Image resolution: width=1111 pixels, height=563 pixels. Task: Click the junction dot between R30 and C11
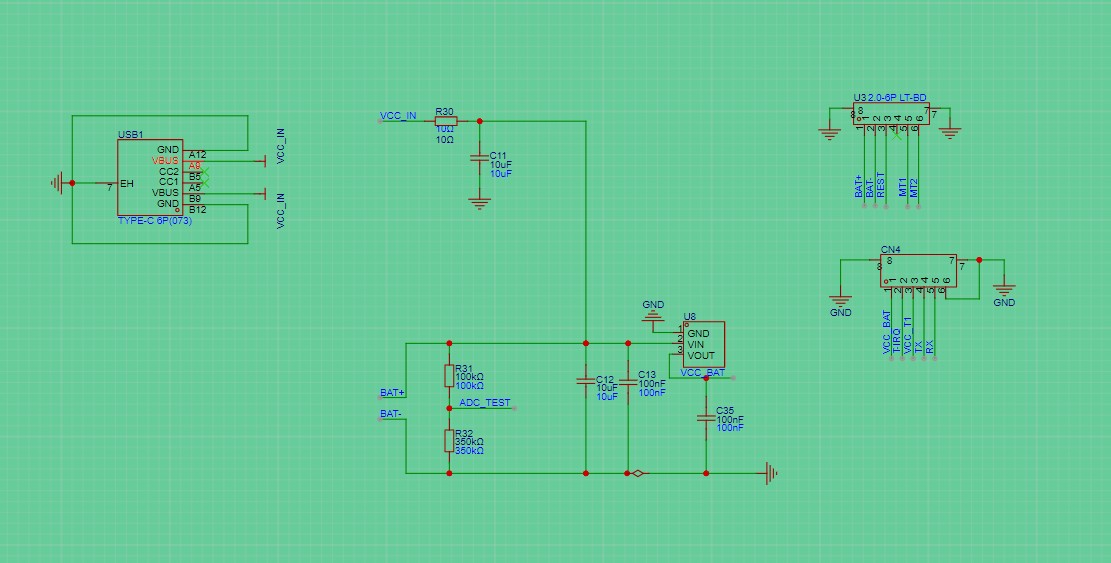480,121
